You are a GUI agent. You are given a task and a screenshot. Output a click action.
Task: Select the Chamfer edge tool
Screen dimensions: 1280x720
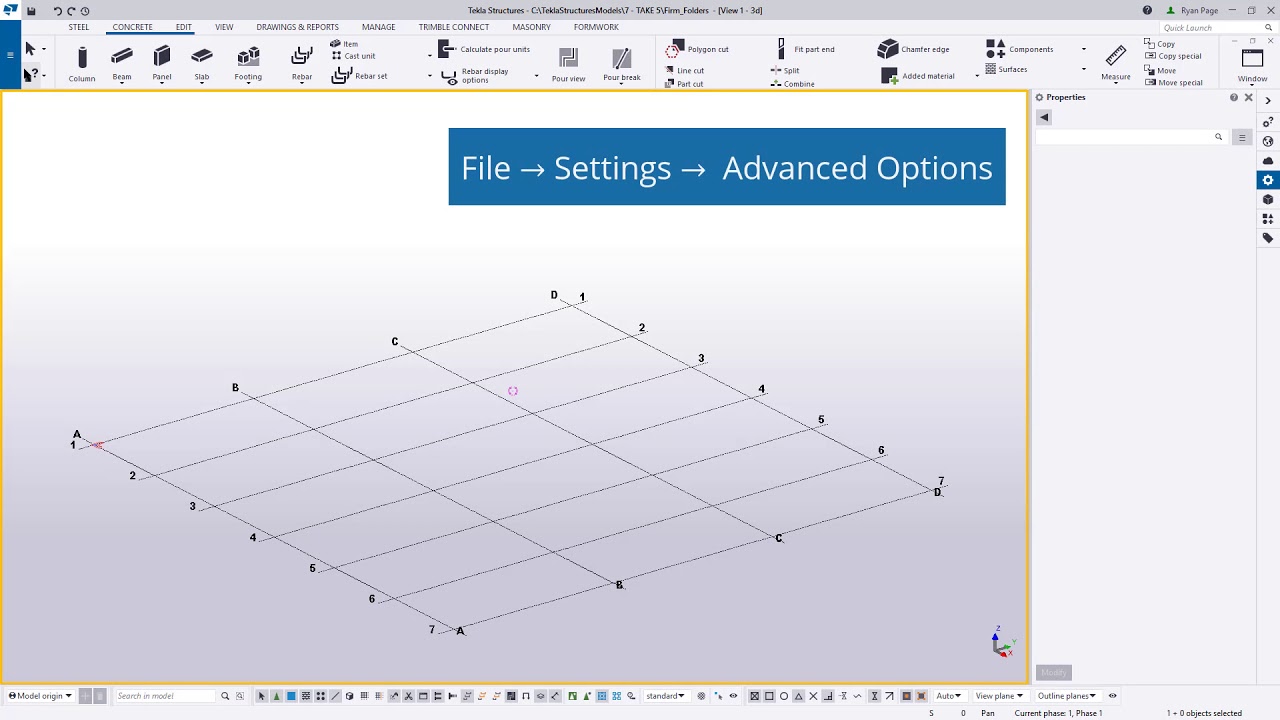tap(914, 49)
